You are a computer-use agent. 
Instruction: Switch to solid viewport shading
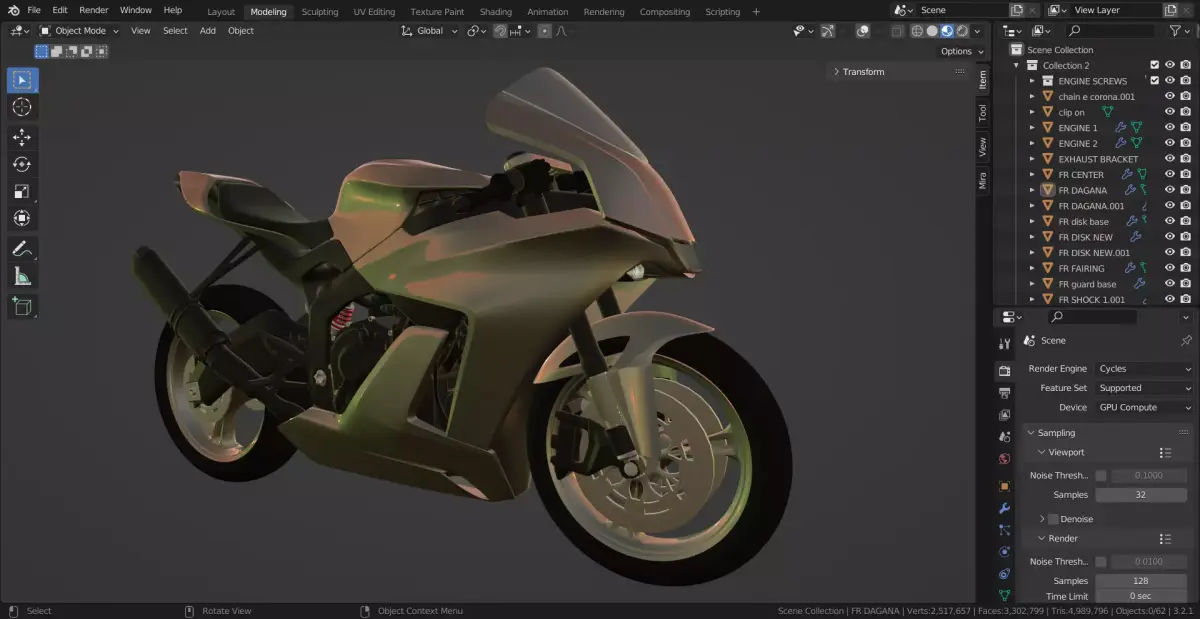click(932, 31)
